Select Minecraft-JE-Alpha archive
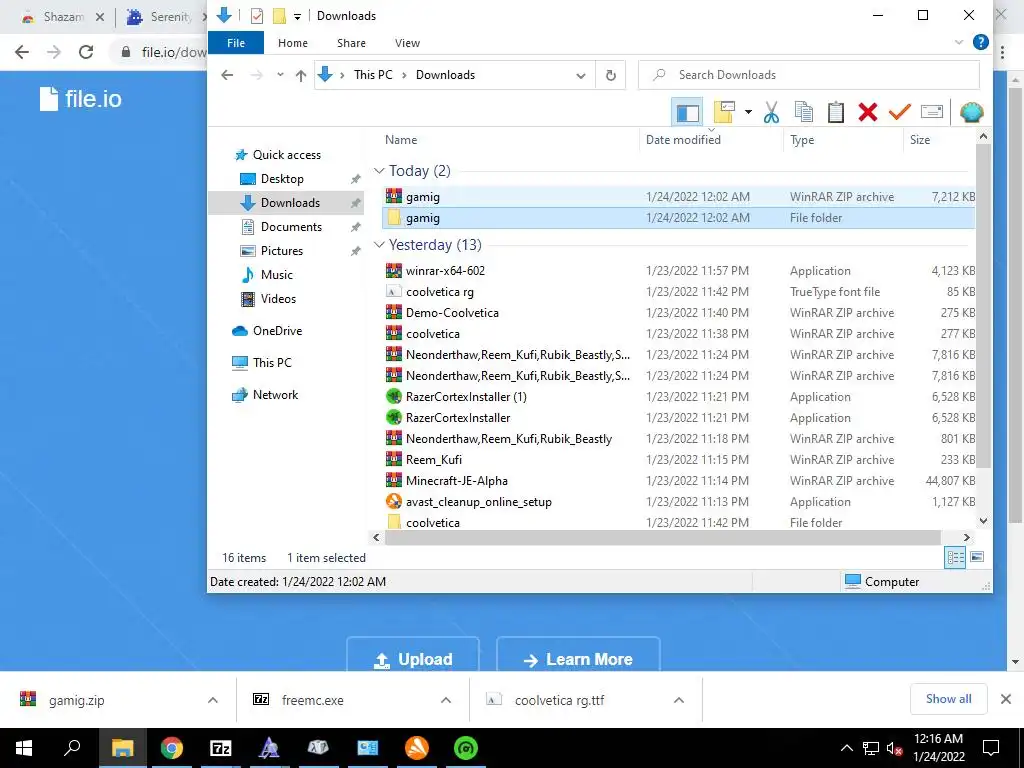This screenshot has height=768, width=1024. click(678, 481)
